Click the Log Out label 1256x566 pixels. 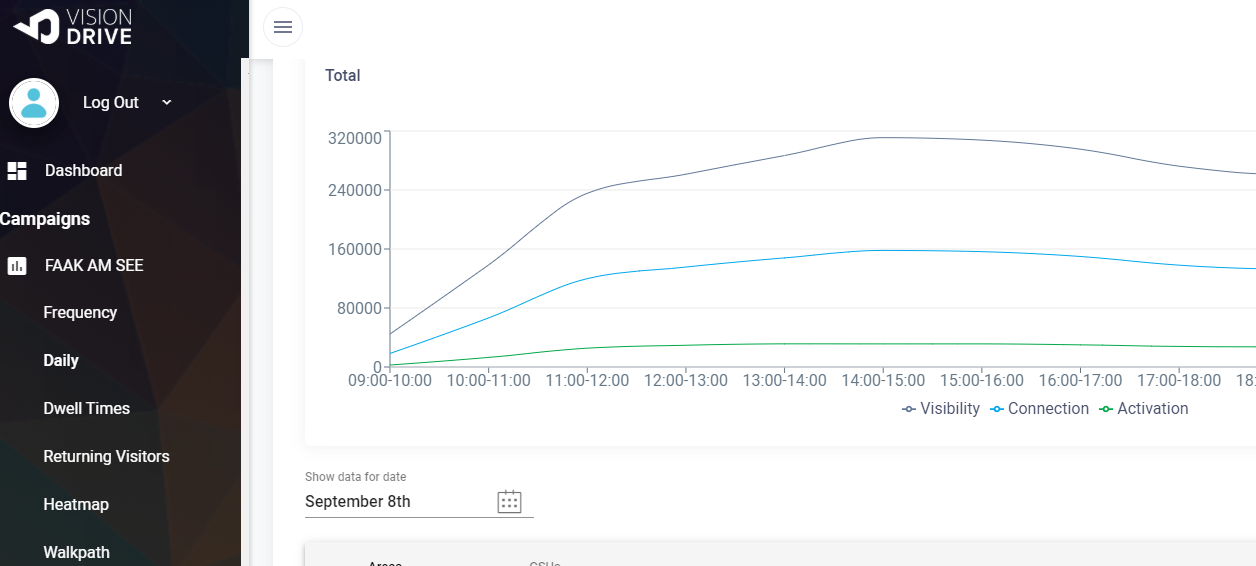click(111, 102)
